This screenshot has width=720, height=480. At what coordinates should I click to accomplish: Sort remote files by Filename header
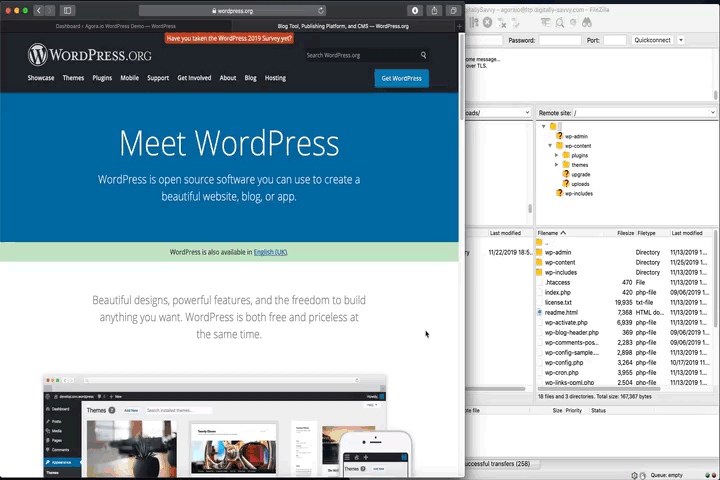point(551,233)
